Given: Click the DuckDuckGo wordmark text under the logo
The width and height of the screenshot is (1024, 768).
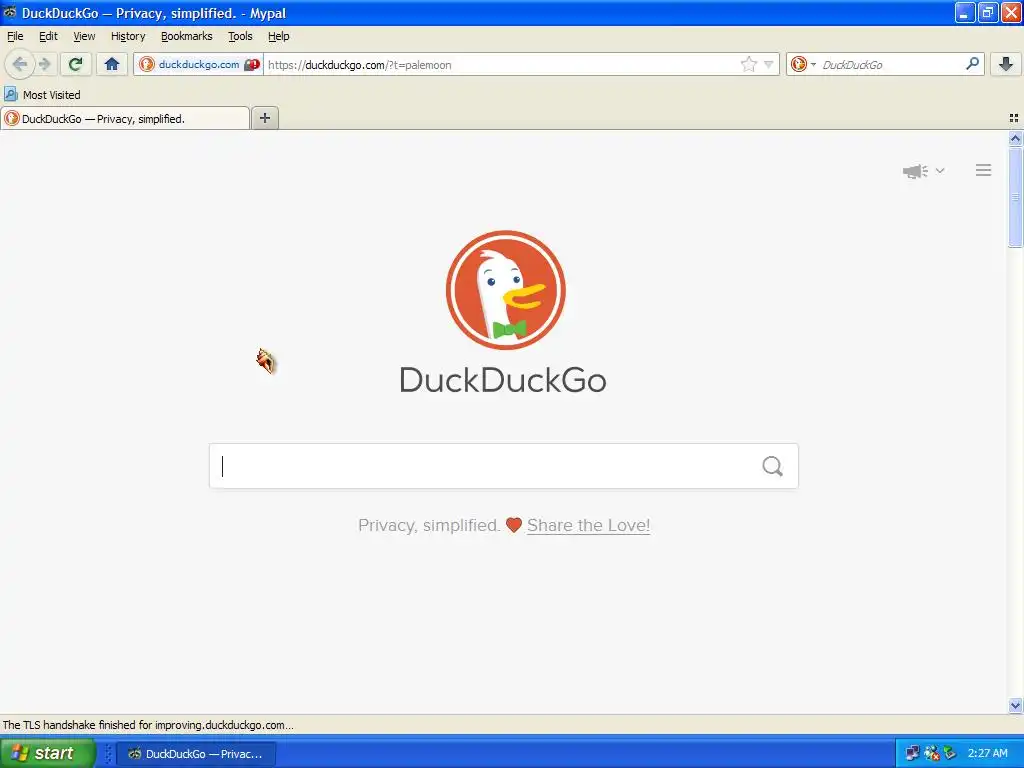Looking at the screenshot, I should pyautogui.click(x=503, y=380).
